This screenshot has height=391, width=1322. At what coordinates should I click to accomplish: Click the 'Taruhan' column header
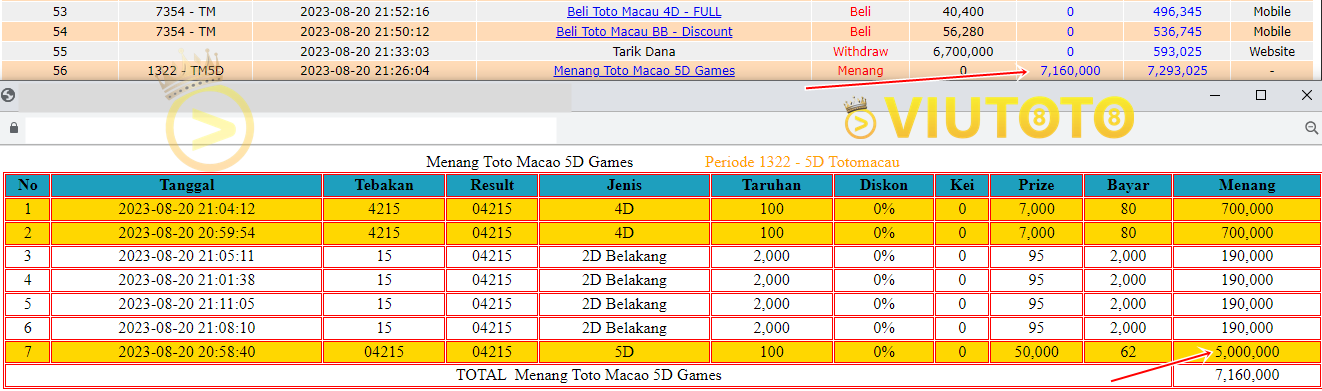pyautogui.click(x=771, y=185)
